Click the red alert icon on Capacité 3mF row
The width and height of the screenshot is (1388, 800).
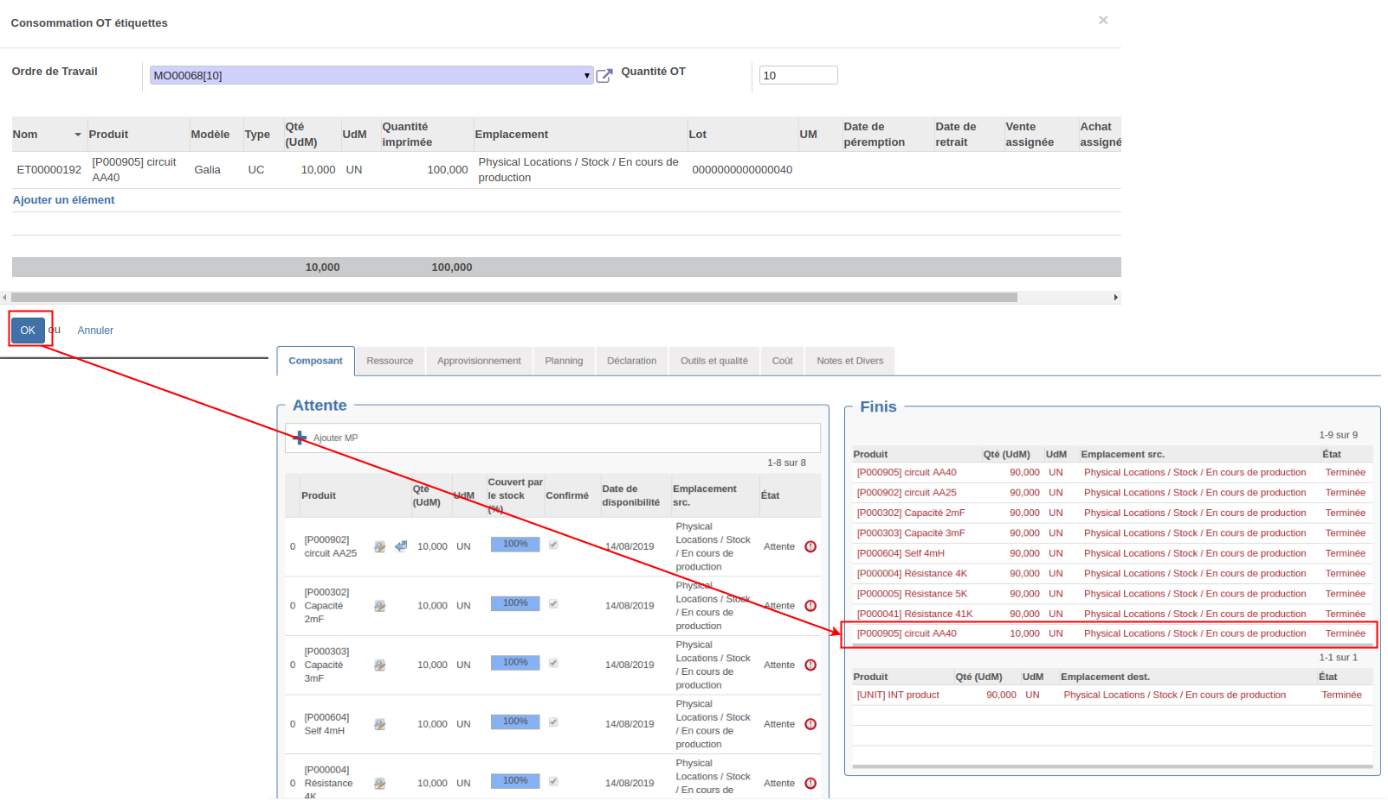click(810, 665)
